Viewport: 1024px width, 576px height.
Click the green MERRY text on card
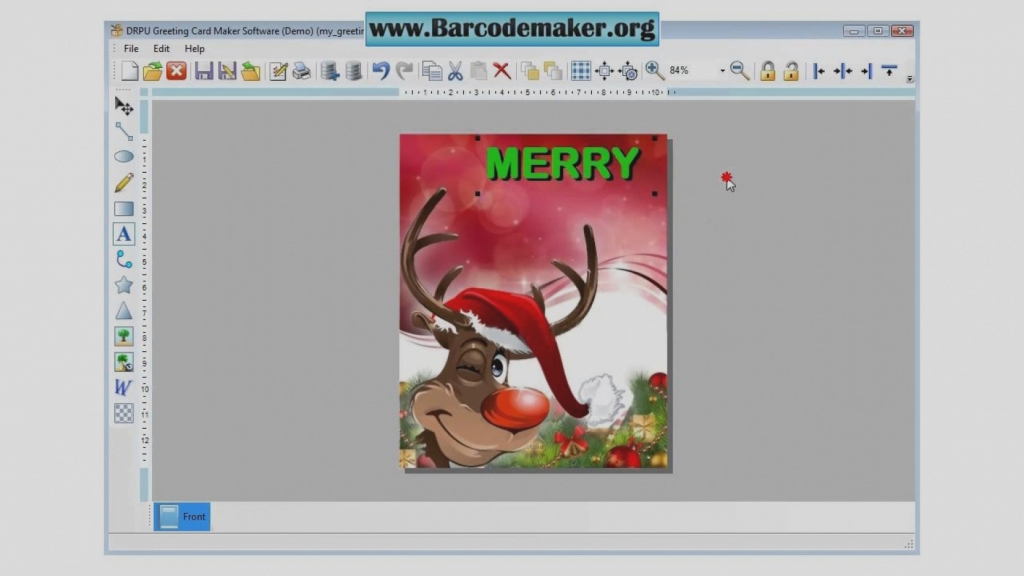562,164
